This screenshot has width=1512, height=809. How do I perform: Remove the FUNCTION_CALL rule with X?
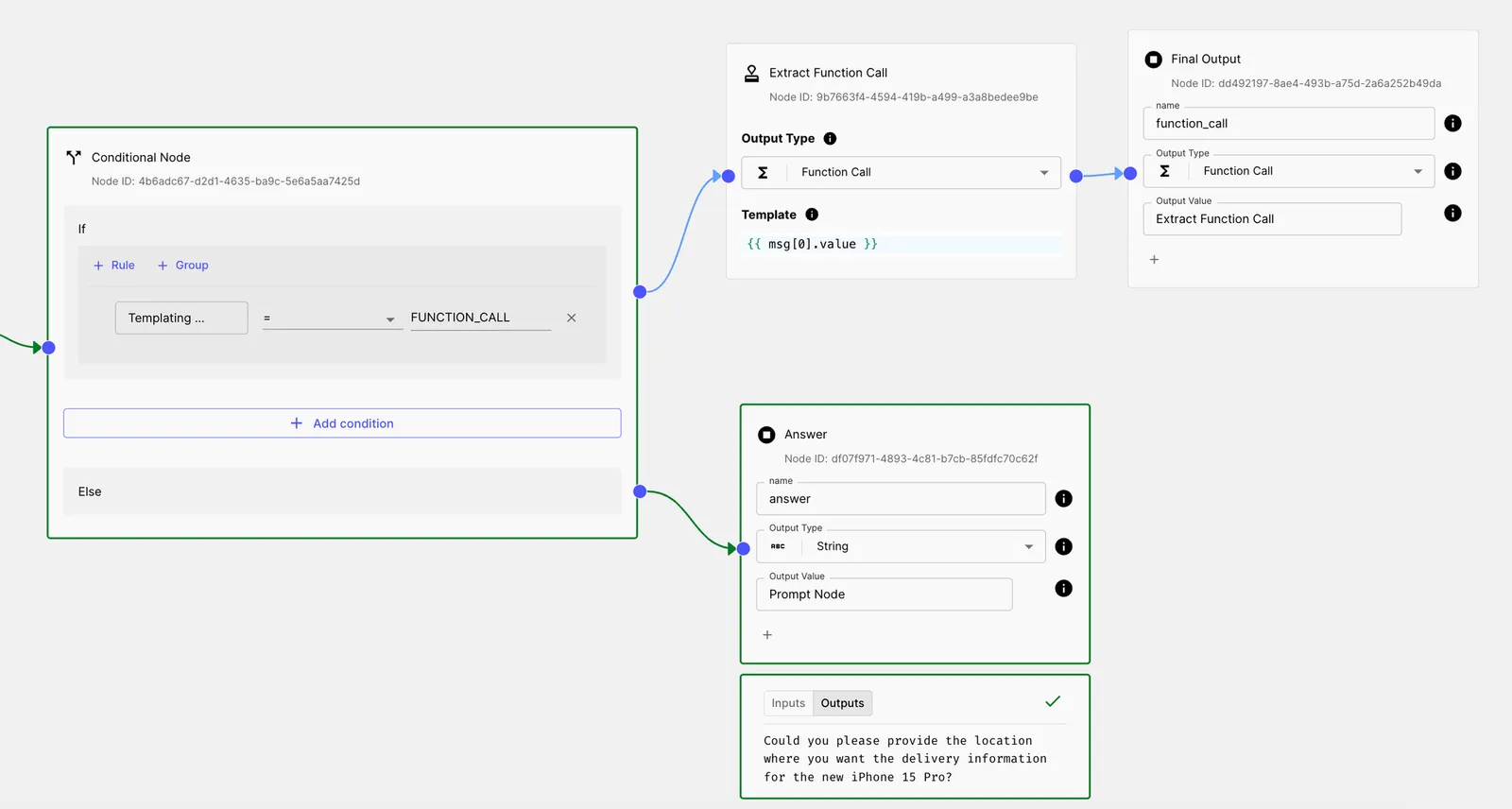tap(571, 318)
